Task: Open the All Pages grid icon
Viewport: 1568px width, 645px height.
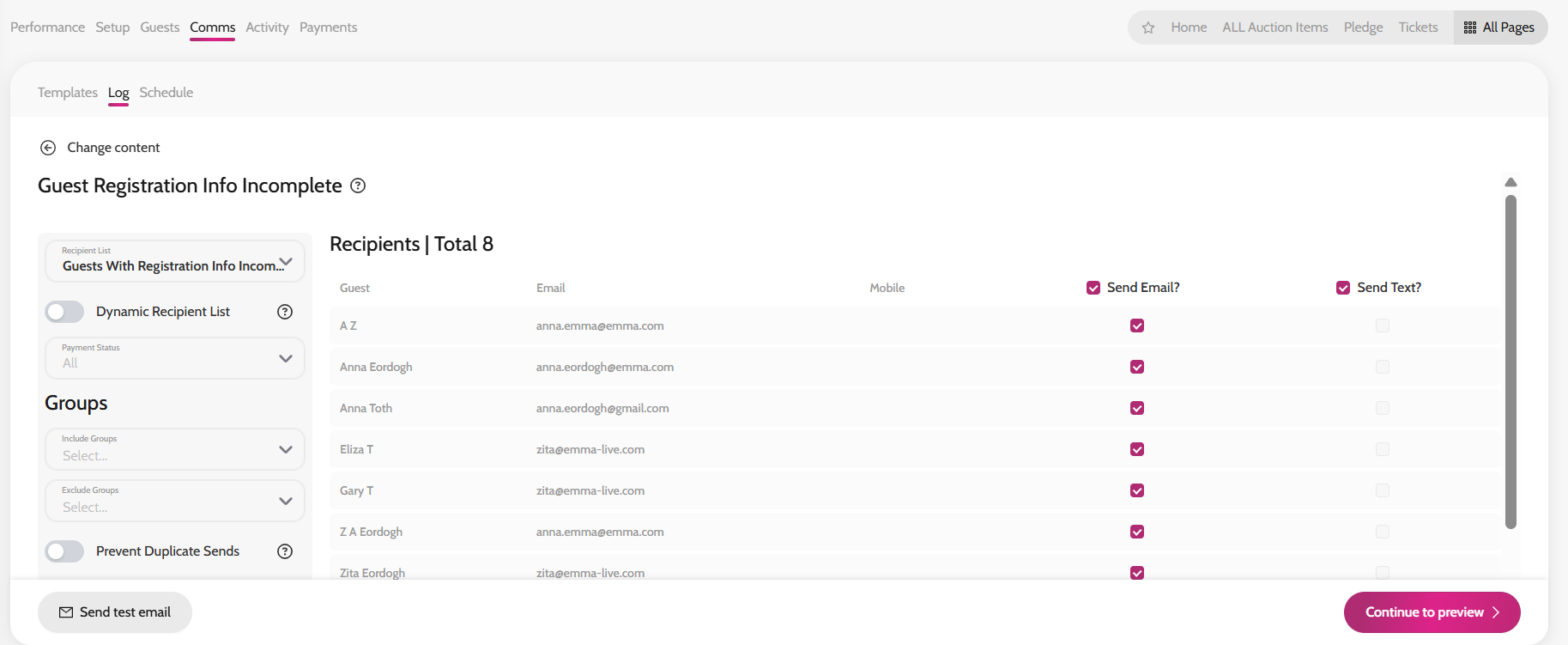Action: (x=1470, y=27)
